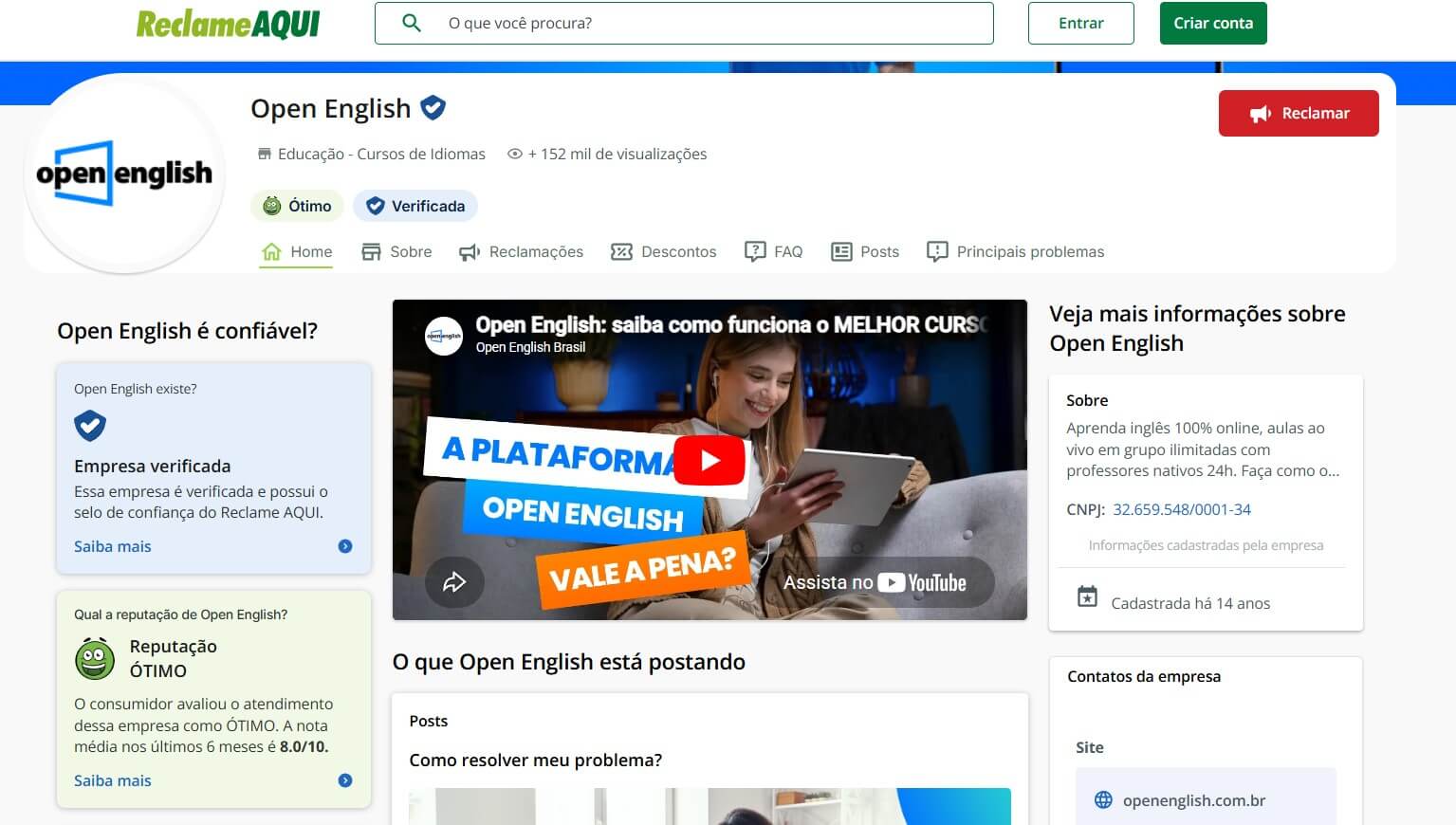The height and width of the screenshot is (825, 1456).
Task: Click the shield icon in Verificada badge
Action: pos(376,206)
